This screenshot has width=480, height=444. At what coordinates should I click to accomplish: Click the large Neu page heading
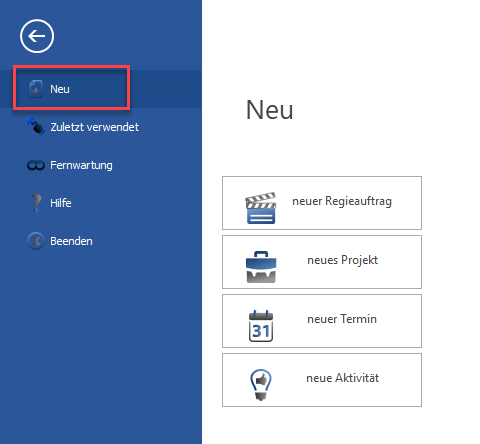[x=270, y=110]
